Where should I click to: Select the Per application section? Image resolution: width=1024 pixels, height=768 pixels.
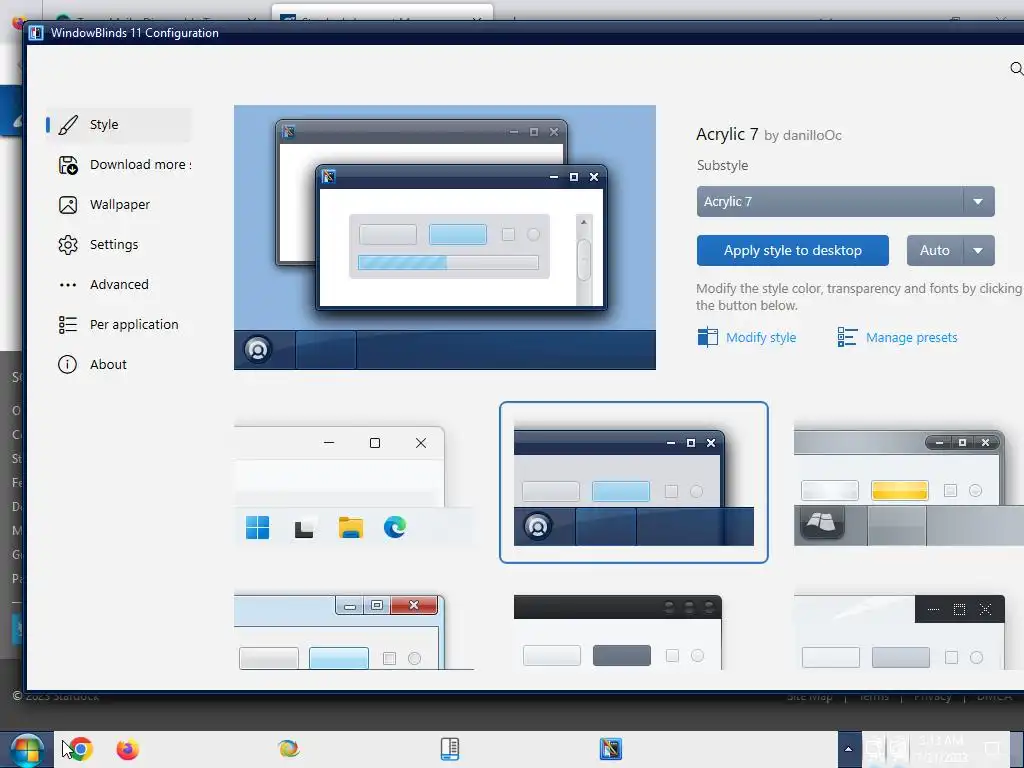118,325
